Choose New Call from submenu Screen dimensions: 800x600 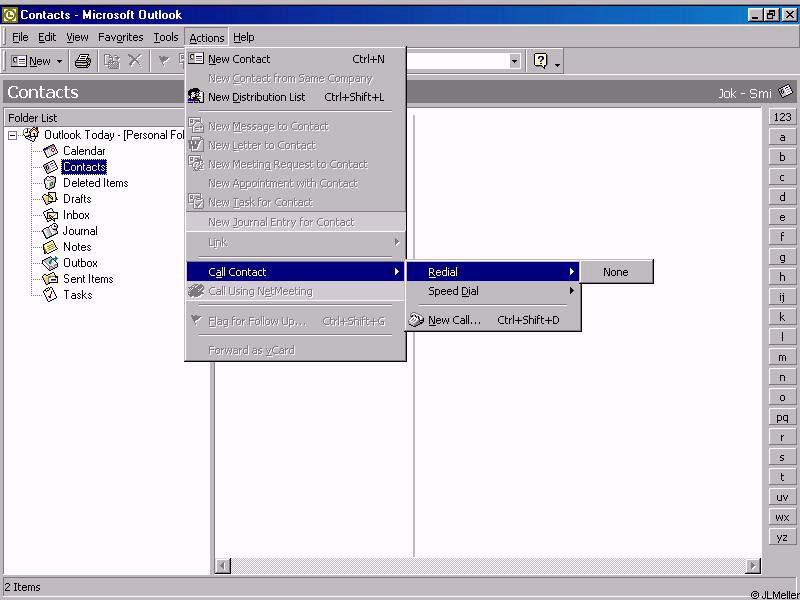(x=493, y=320)
